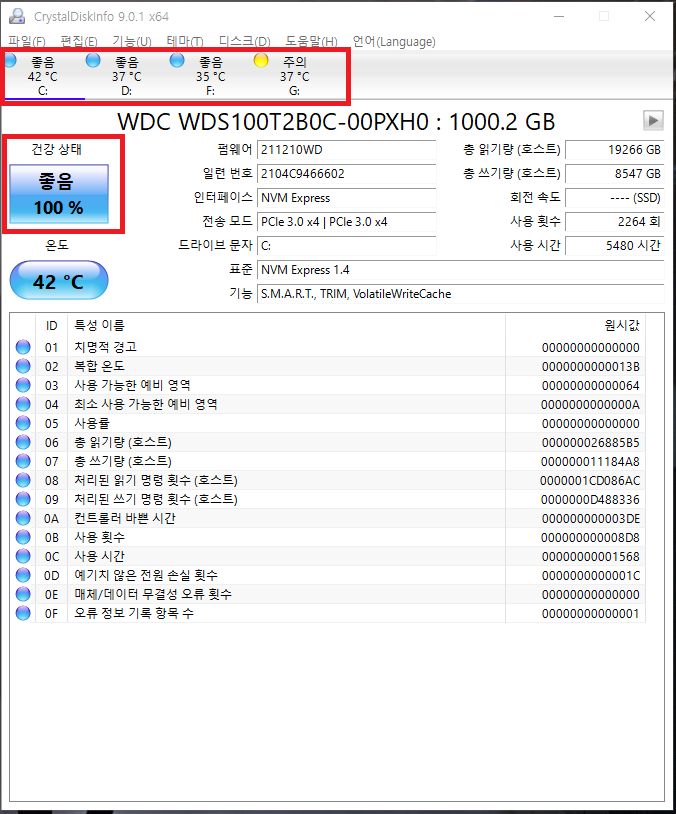676x814 pixels.
Task: Click the ID column header
Action: [51, 325]
